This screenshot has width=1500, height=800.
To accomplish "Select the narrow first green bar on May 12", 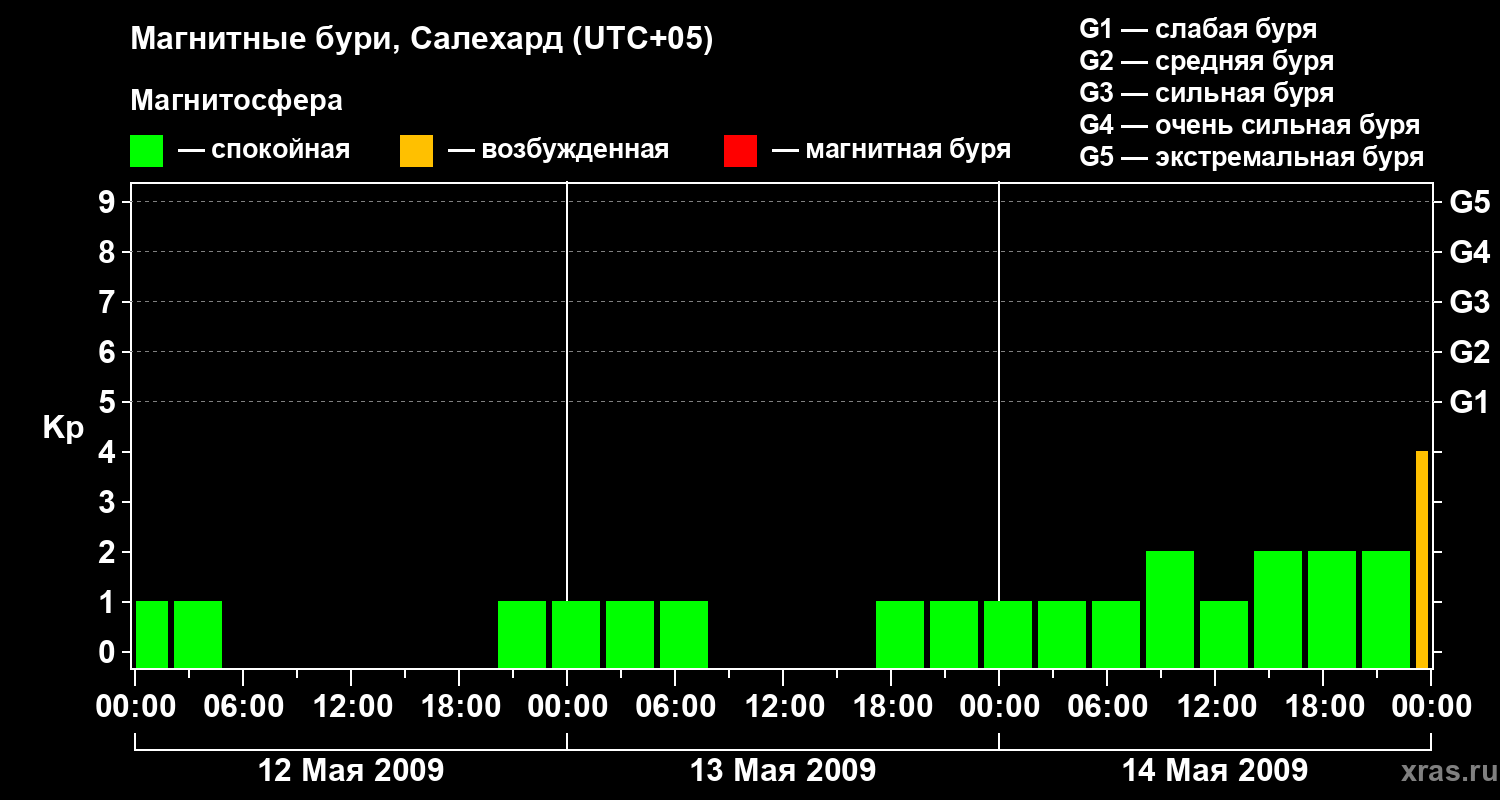I will (x=152, y=634).
